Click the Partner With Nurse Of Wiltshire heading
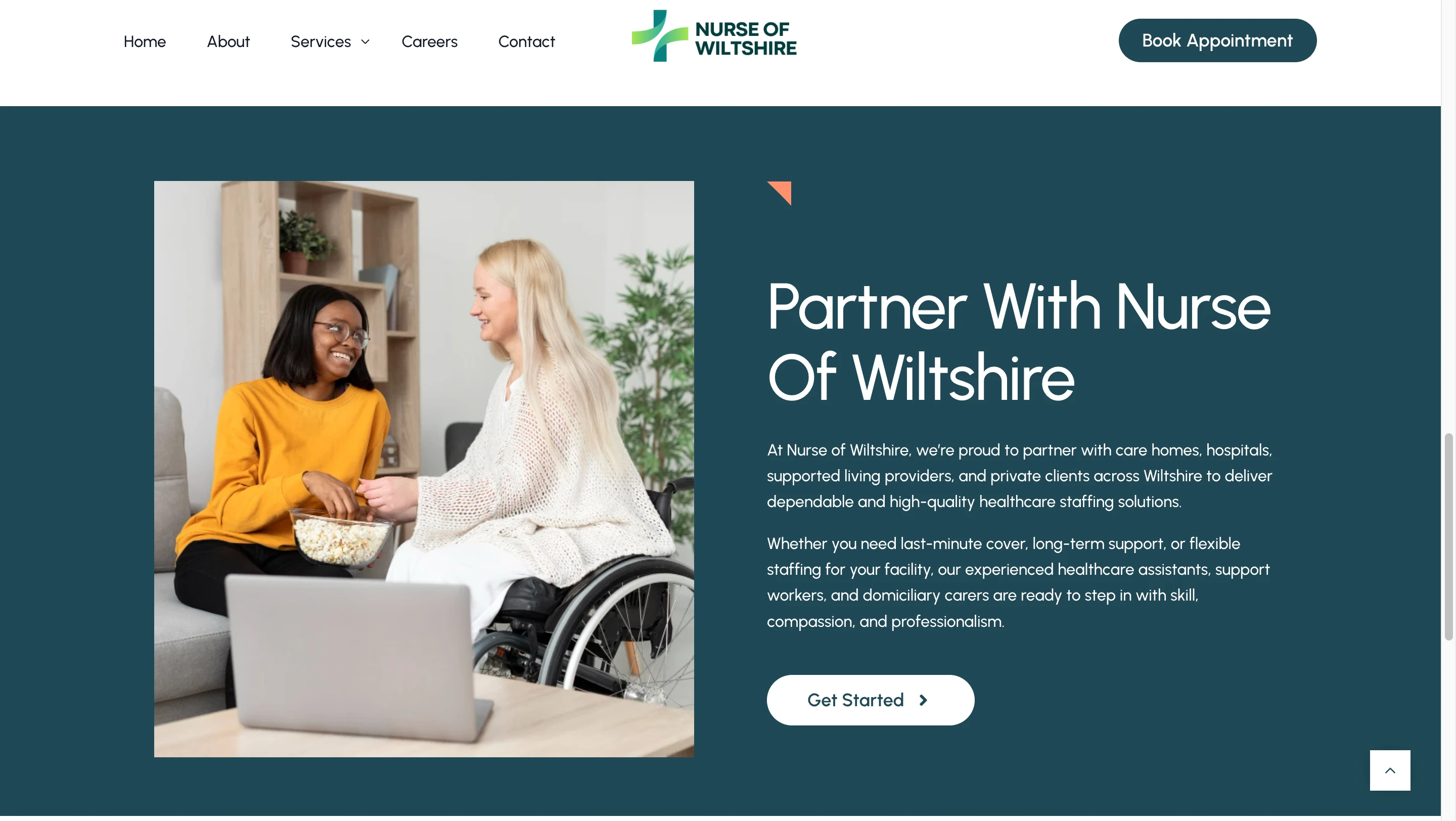1456x821 pixels. click(1019, 342)
